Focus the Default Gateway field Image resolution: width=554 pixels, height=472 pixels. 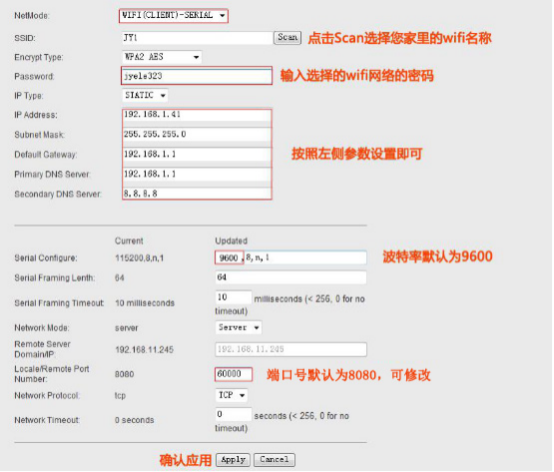197,154
